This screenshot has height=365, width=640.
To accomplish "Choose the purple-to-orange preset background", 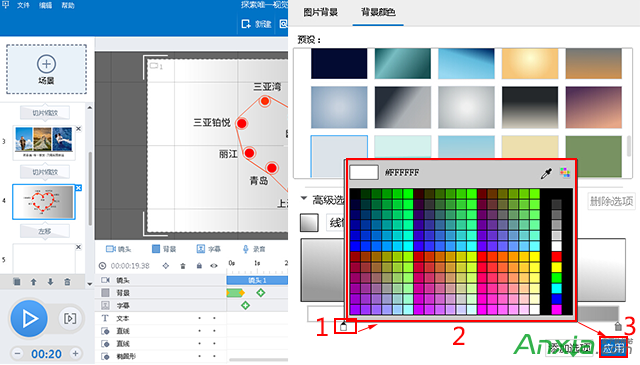I will pyautogui.click(x=594, y=107).
